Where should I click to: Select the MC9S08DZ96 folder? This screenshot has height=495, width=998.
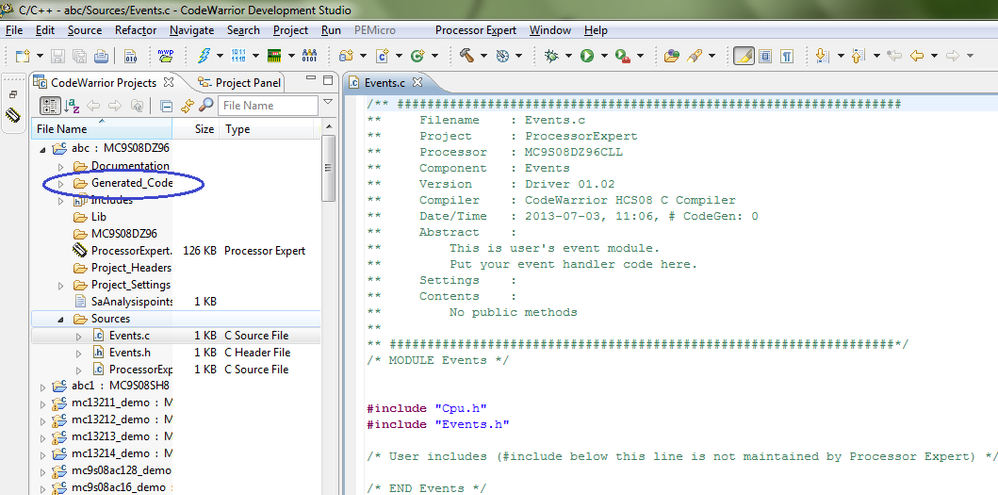click(x=124, y=234)
